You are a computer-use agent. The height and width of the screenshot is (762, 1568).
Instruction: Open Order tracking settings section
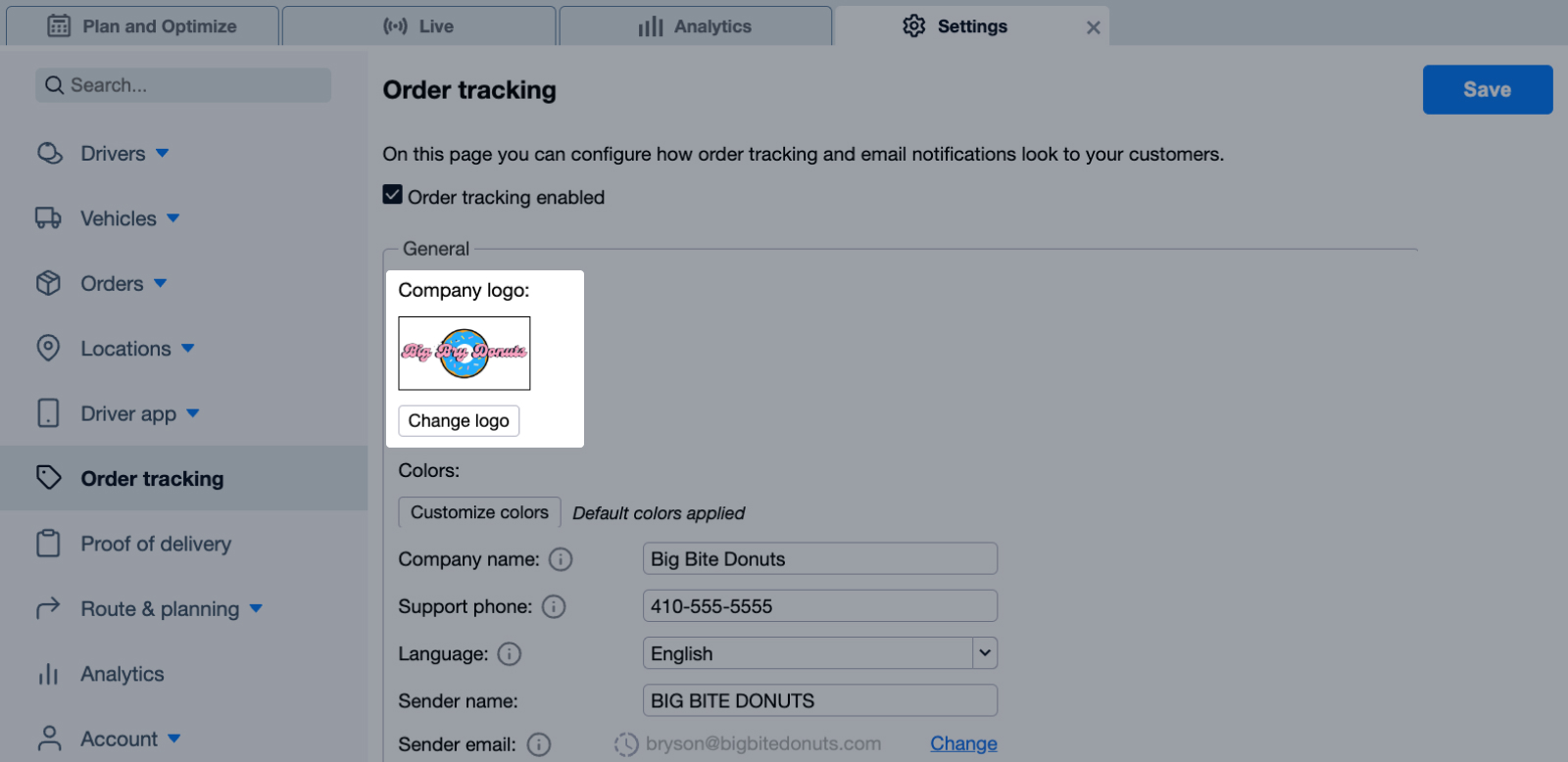(184, 478)
